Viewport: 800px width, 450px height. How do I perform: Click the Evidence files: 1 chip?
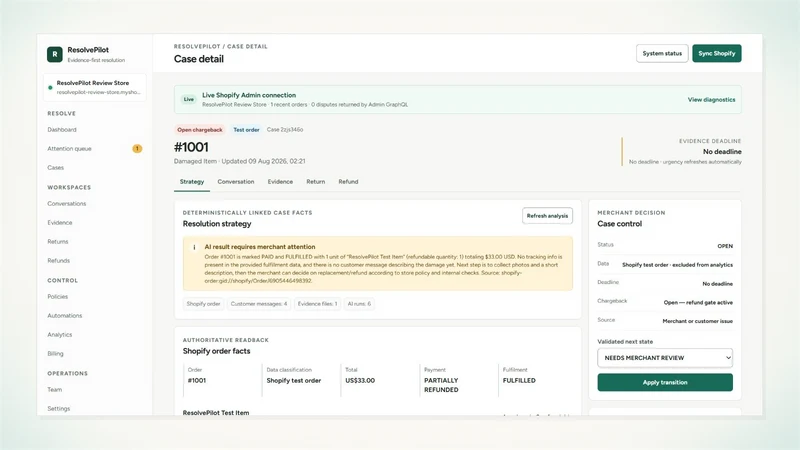coord(317,304)
